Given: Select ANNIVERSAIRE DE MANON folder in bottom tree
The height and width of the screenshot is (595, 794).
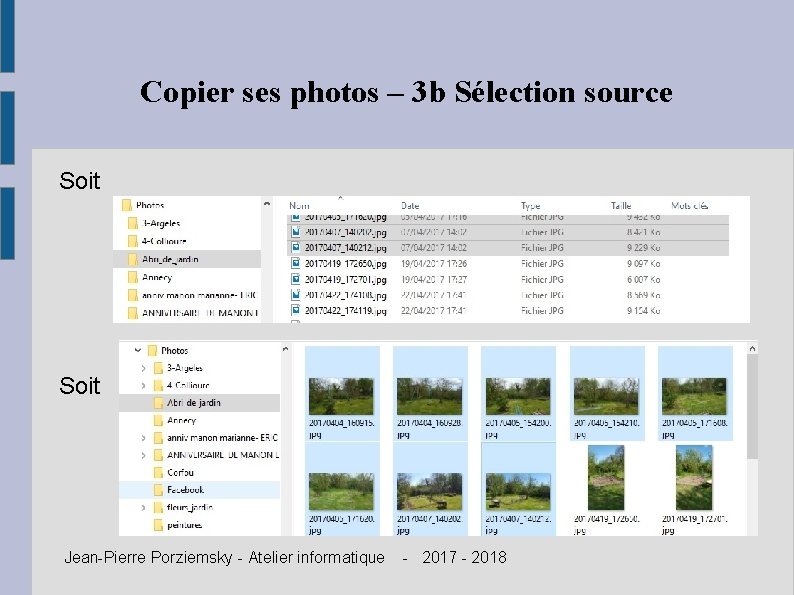Looking at the screenshot, I should coord(215,455).
